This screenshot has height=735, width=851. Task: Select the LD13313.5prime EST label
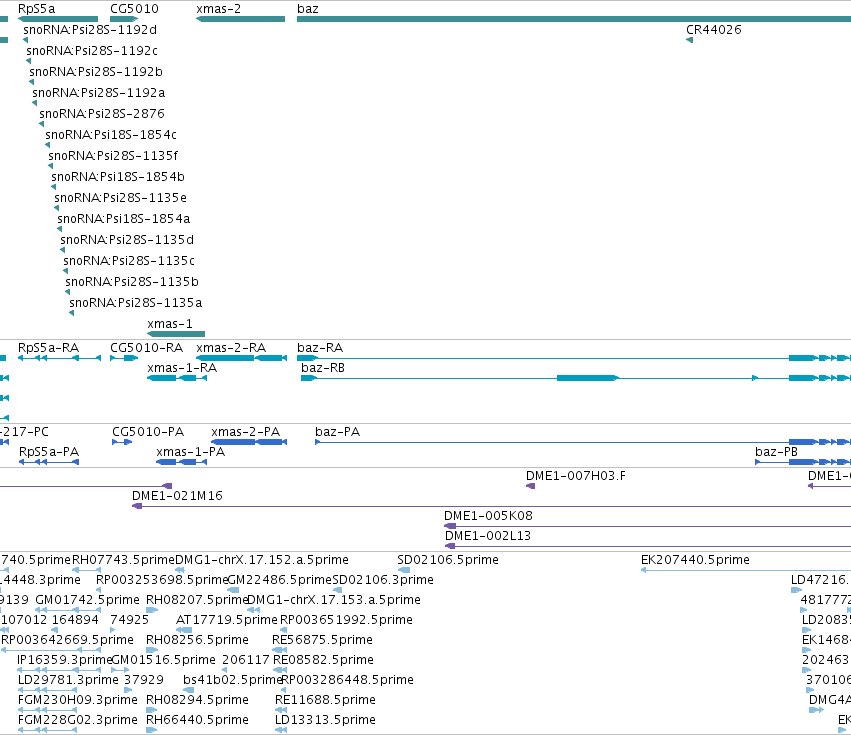[x=325, y=721]
